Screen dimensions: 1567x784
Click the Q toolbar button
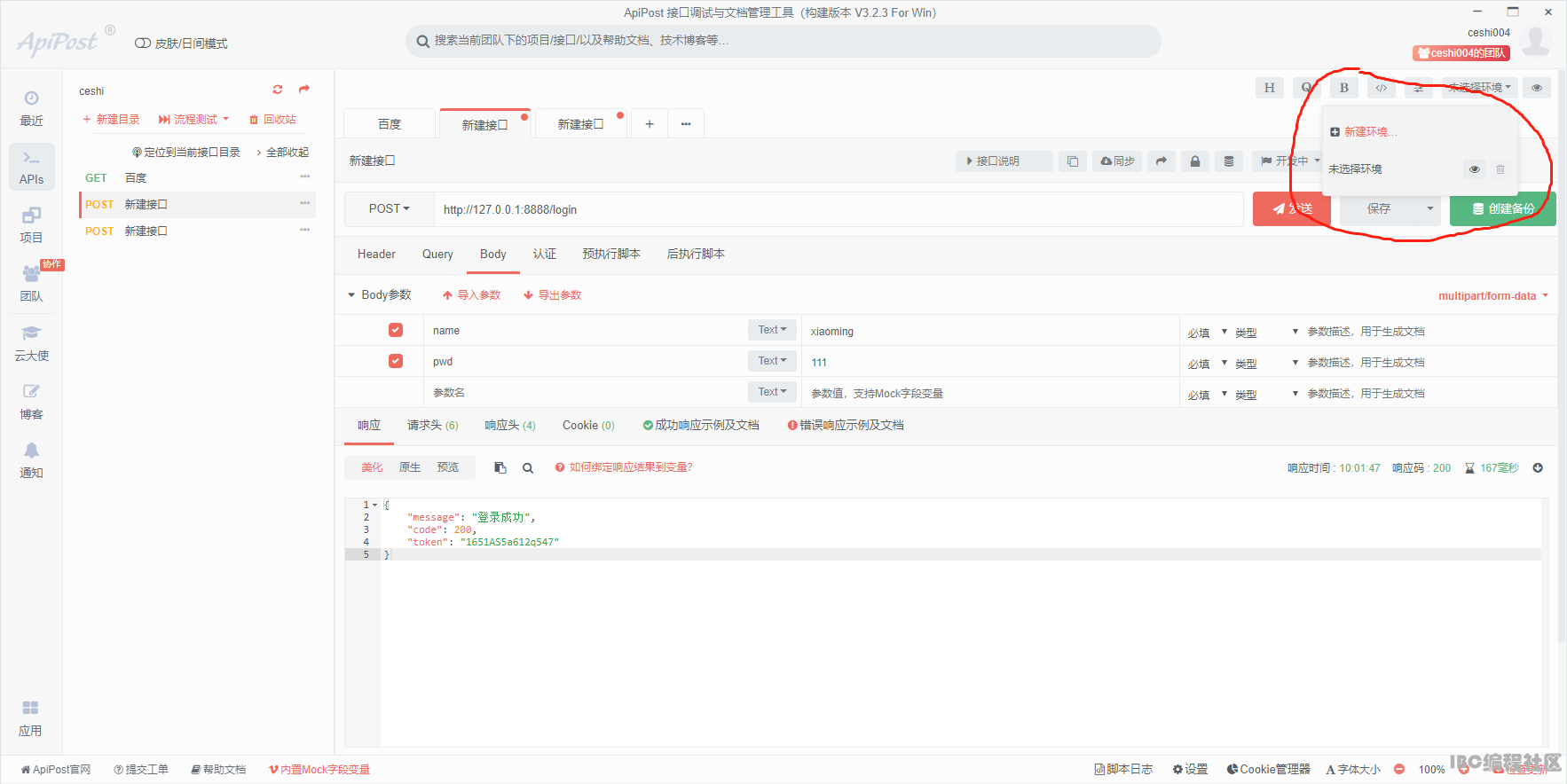[1306, 88]
